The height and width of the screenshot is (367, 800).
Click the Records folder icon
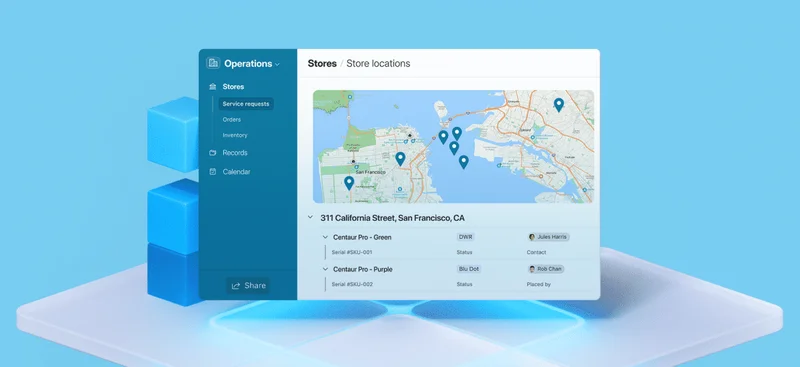tap(213, 153)
